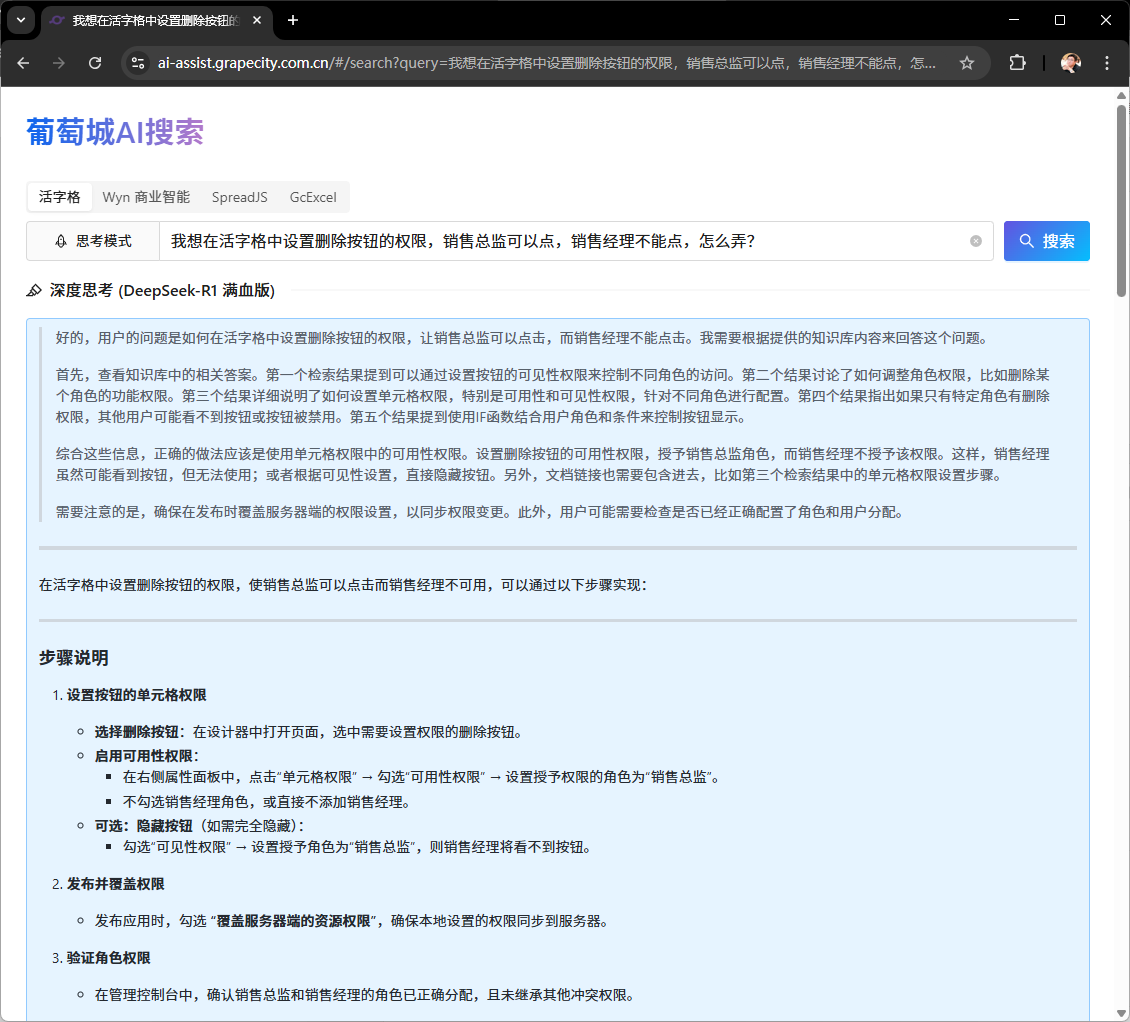Click inside the address bar URL field
1130x1022 pixels.
500,62
